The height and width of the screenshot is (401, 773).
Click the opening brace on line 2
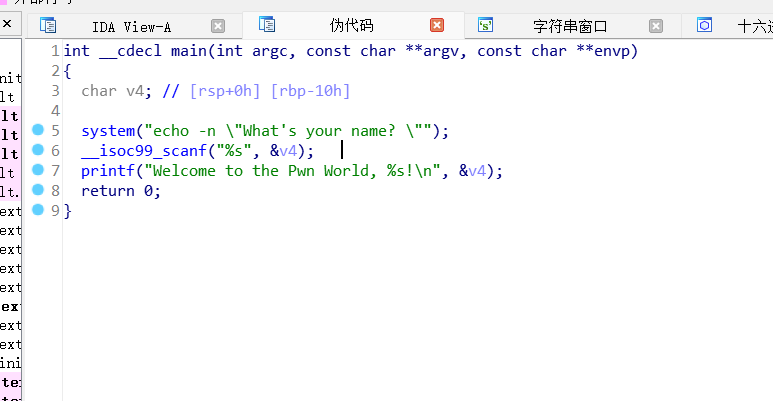click(x=68, y=71)
